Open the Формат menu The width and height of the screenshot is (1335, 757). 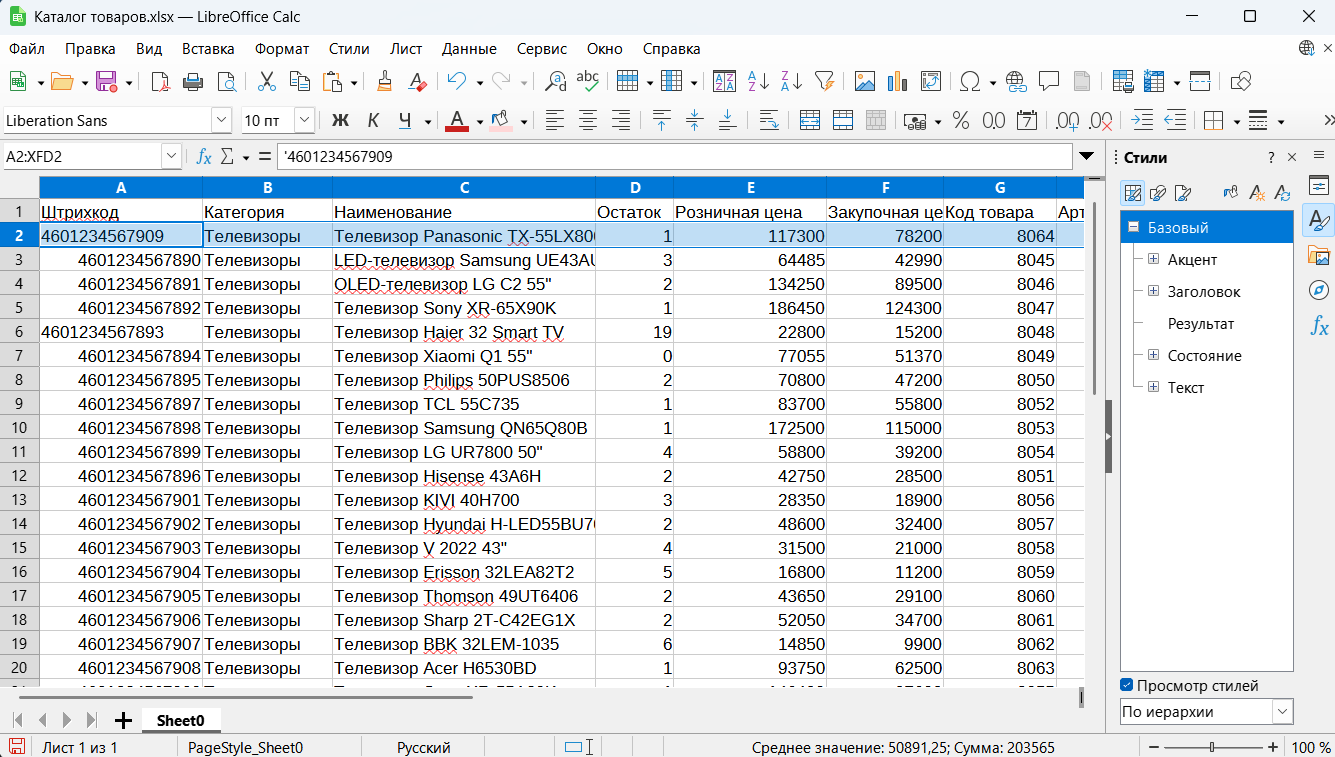tap(282, 48)
